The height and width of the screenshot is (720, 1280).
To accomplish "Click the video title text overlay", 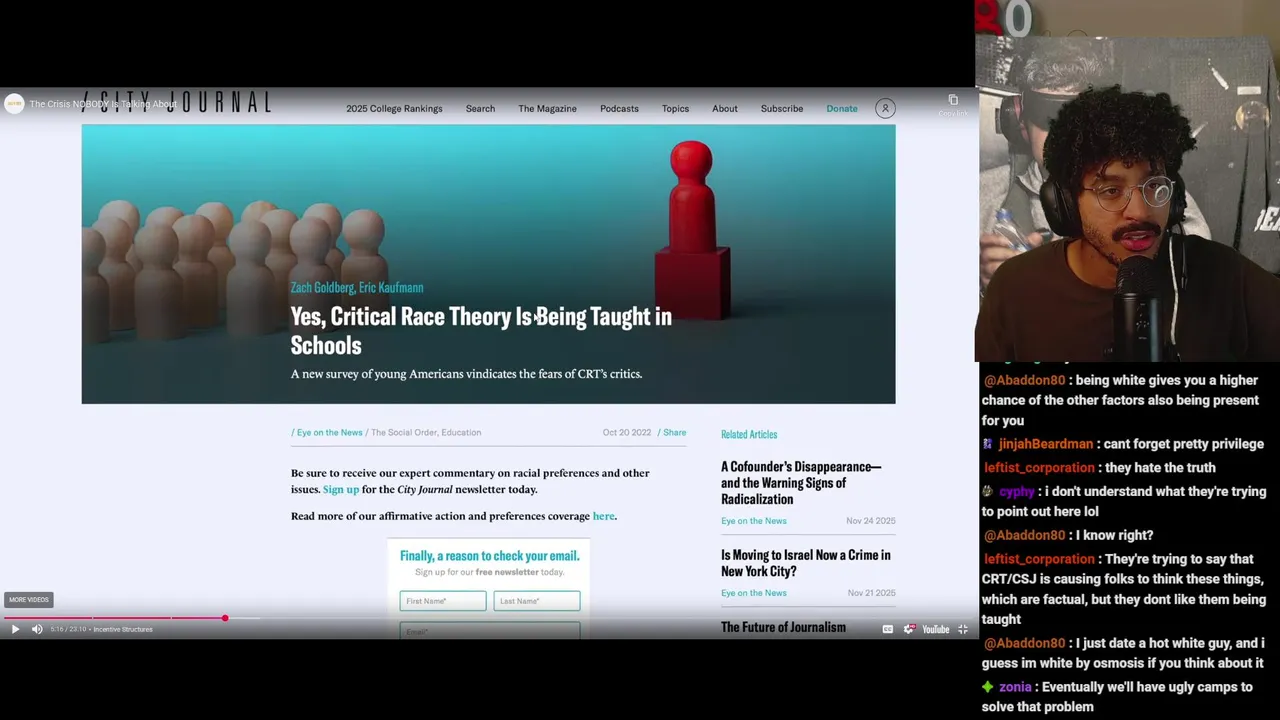I will pyautogui.click(x=103, y=104).
